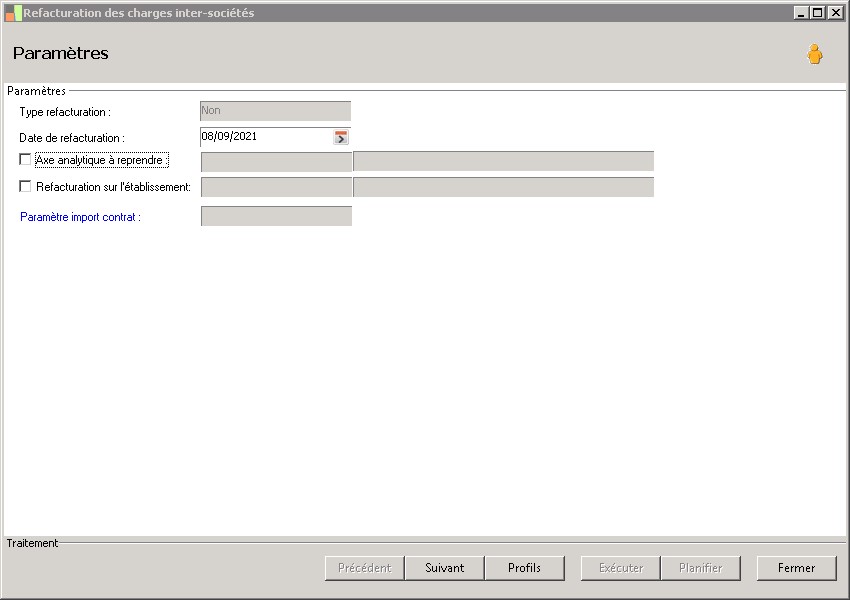Click the application icon in title bar
The image size is (850, 600).
(14, 13)
